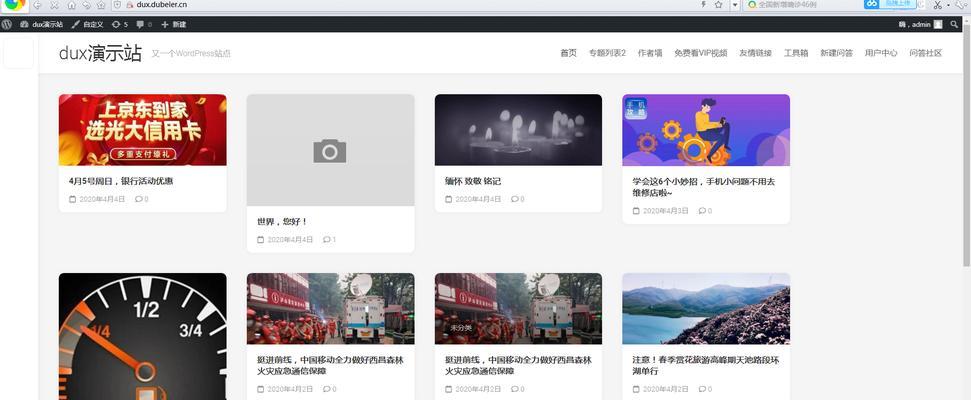Open the 上京东到家 credit card banner thumbnail
The height and width of the screenshot is (400, 971).
(x=142, y=130)
